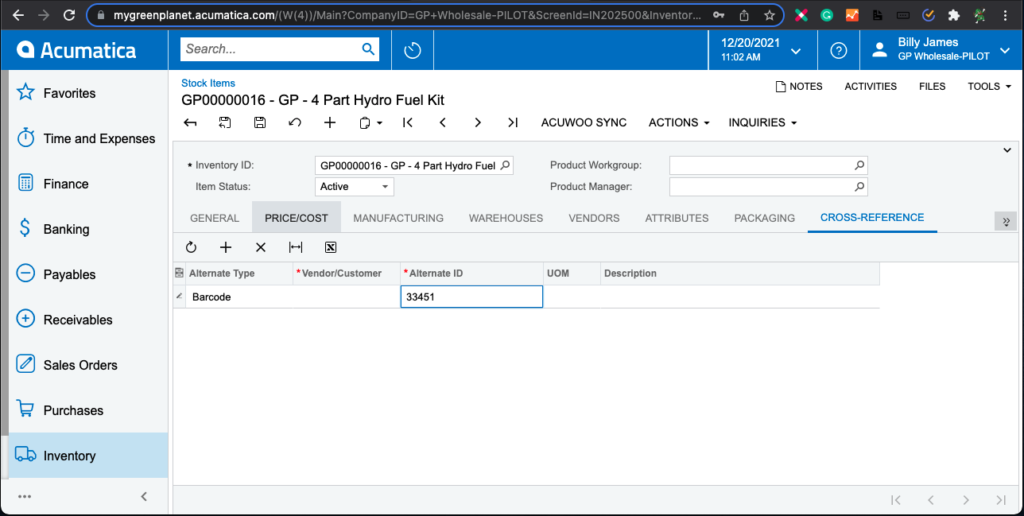Click the ACUWOO SYNC button
The width and height of the screenshot is (1024, 516).
584,123
